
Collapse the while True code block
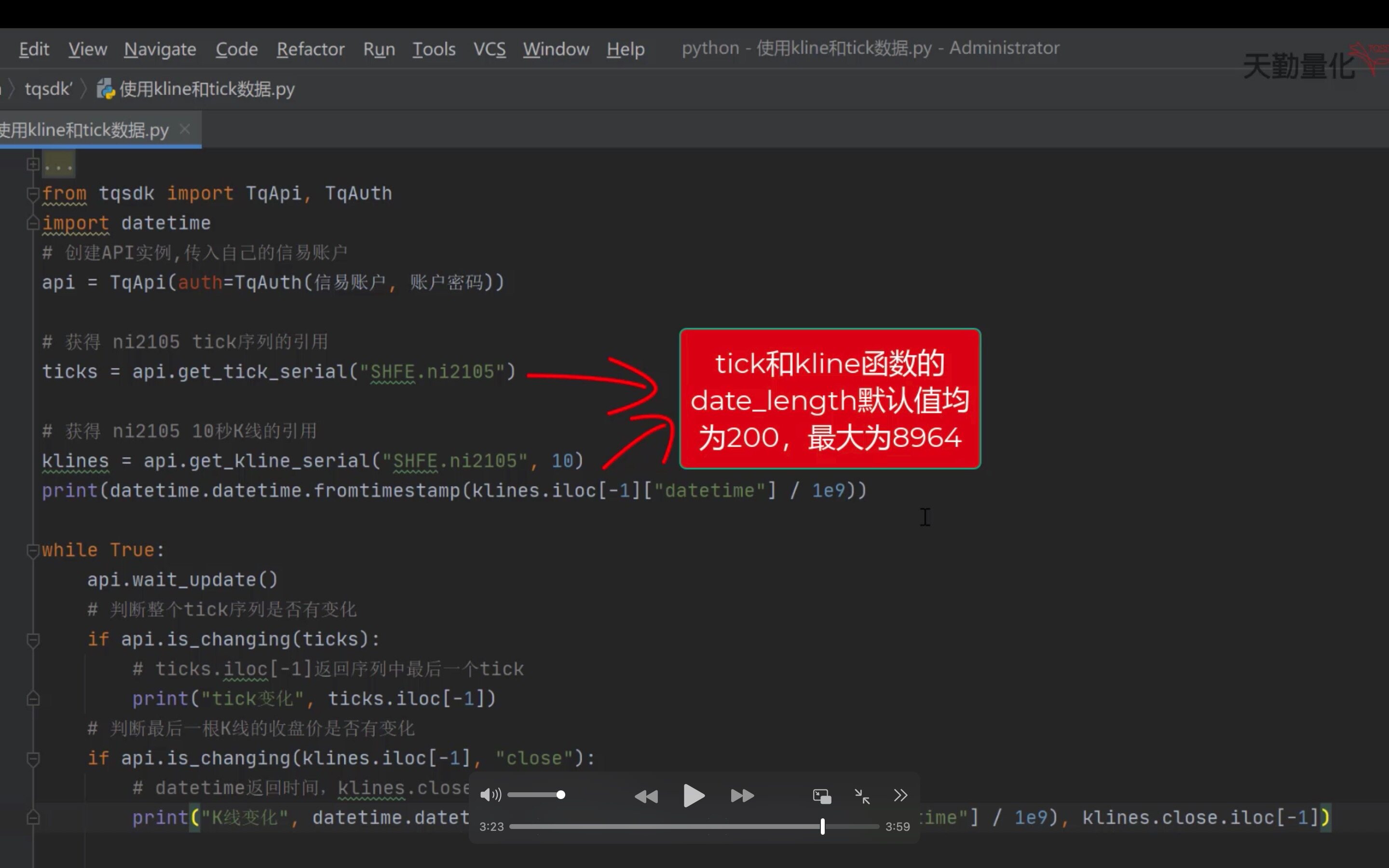[x=33, y=551]
